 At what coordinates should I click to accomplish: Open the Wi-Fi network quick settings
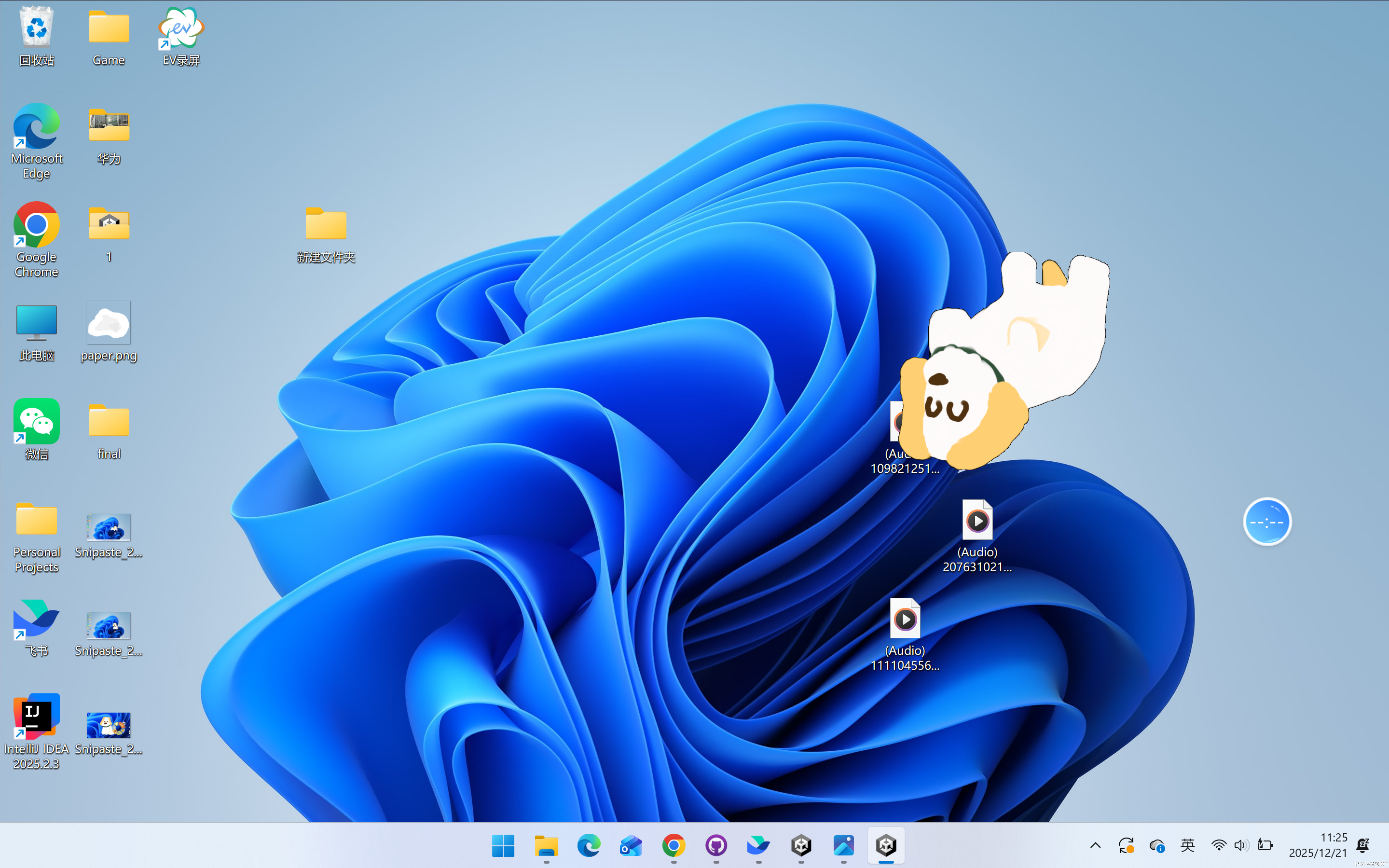point(1219,845)
